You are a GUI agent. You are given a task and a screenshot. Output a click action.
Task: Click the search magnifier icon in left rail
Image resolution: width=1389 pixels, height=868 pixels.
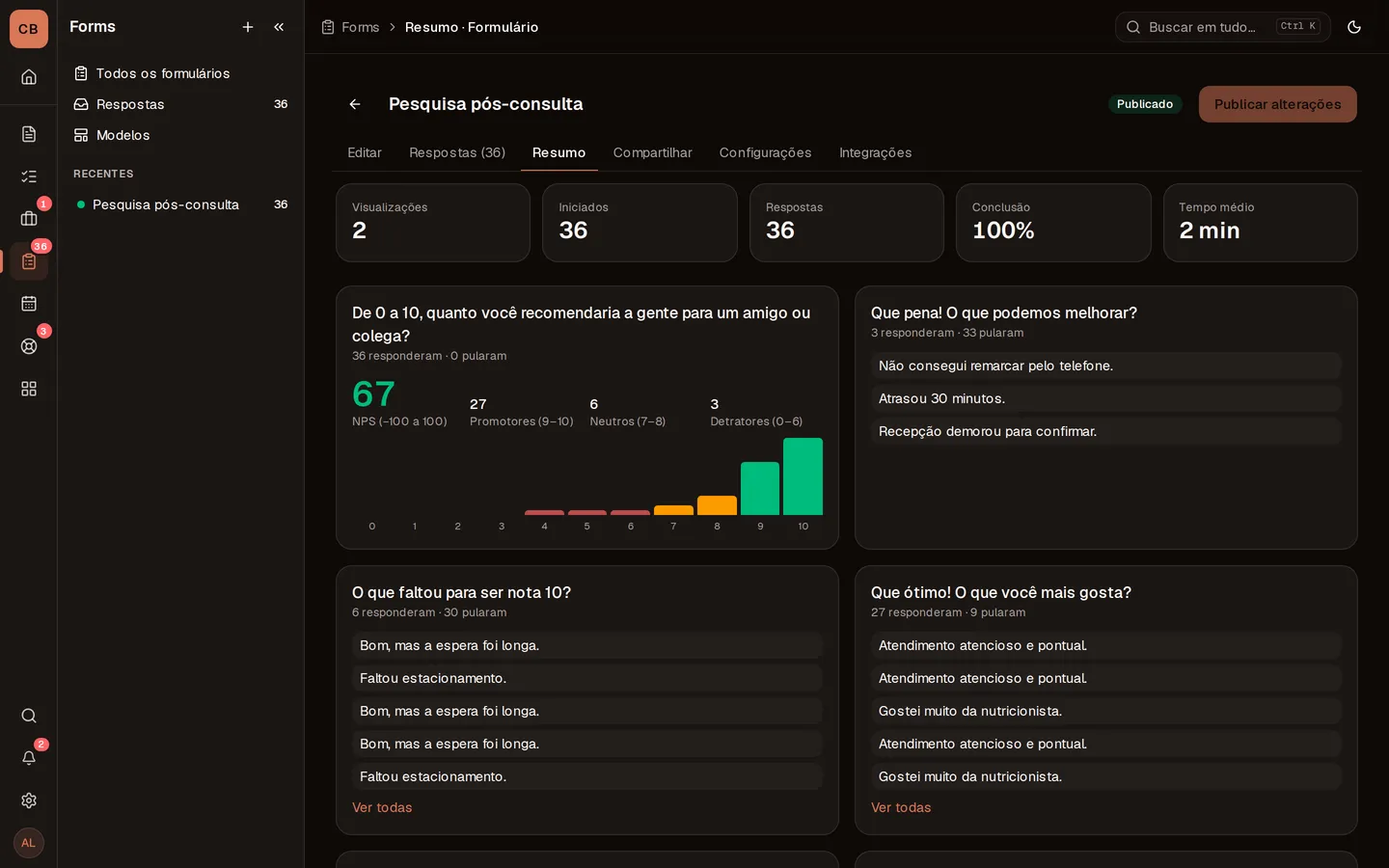point(29,716)
